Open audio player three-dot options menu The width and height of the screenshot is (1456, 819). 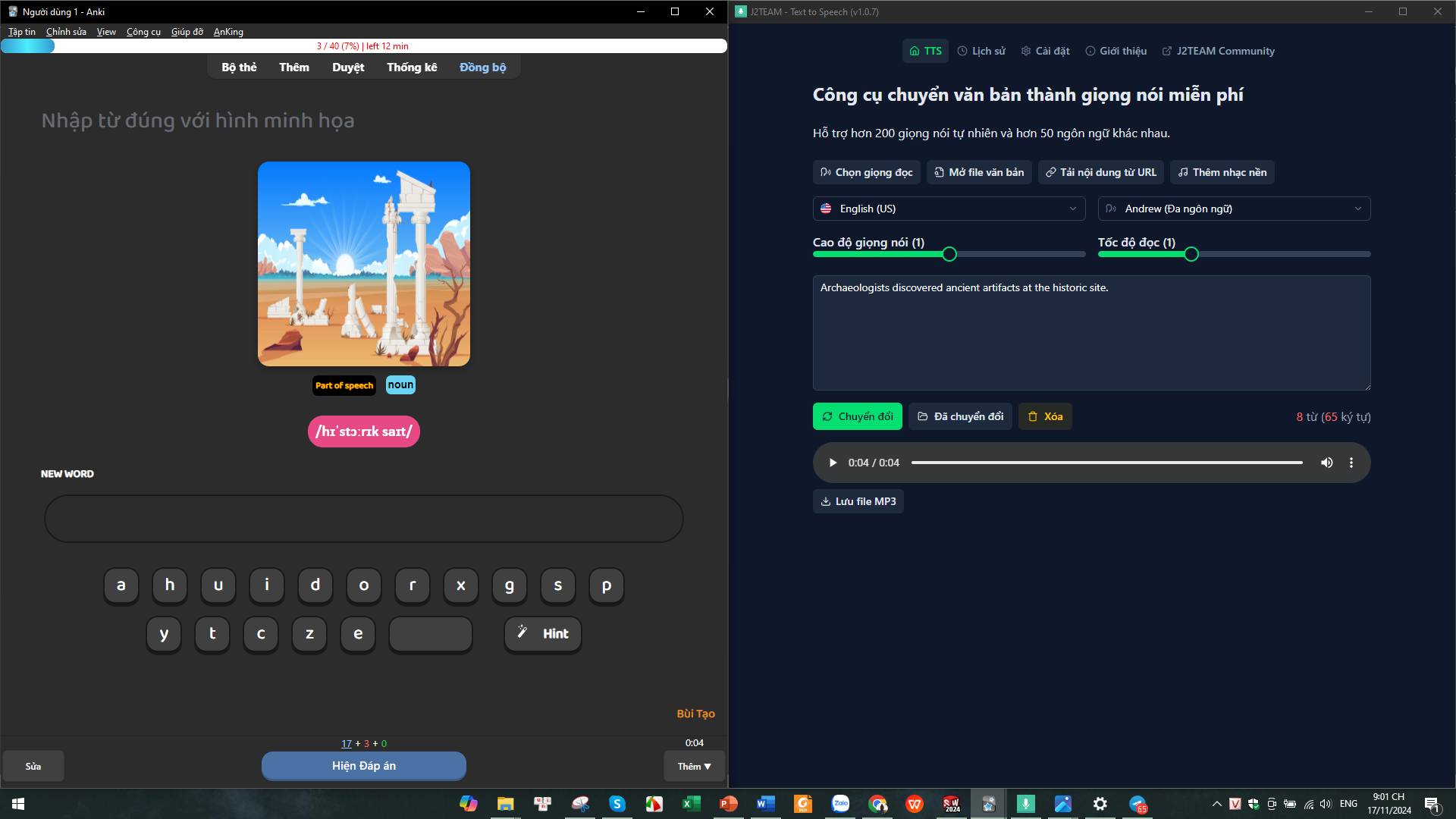(1351, 463)
